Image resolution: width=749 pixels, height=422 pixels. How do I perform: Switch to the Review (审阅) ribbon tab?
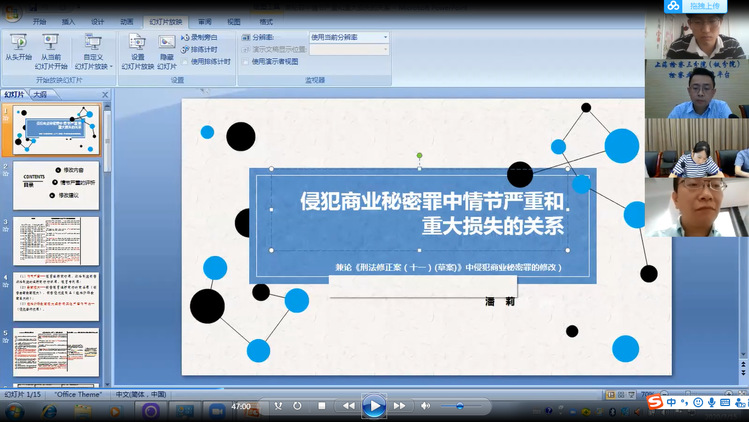(204, 21)
